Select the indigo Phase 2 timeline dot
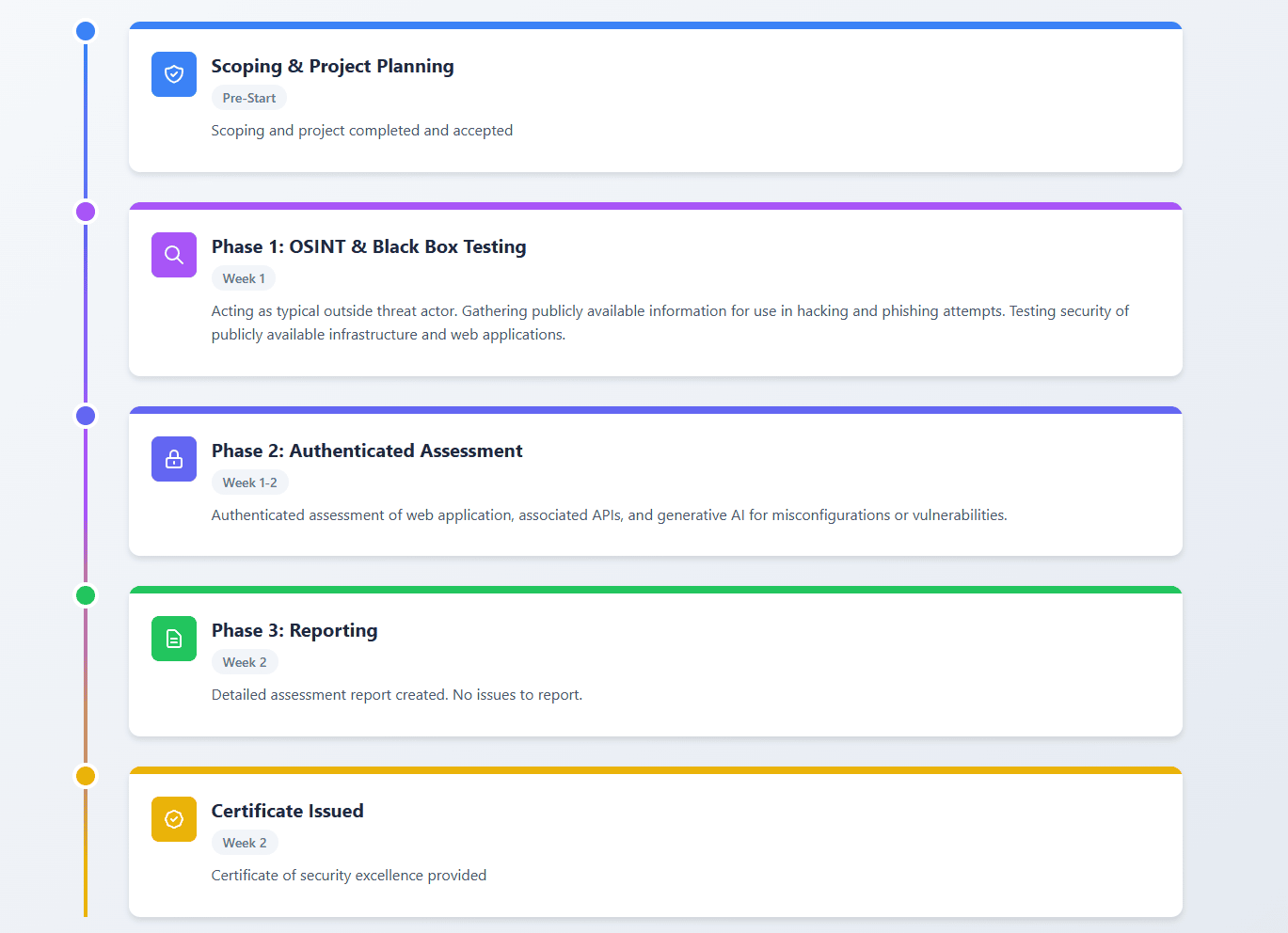 coord(86,416)
